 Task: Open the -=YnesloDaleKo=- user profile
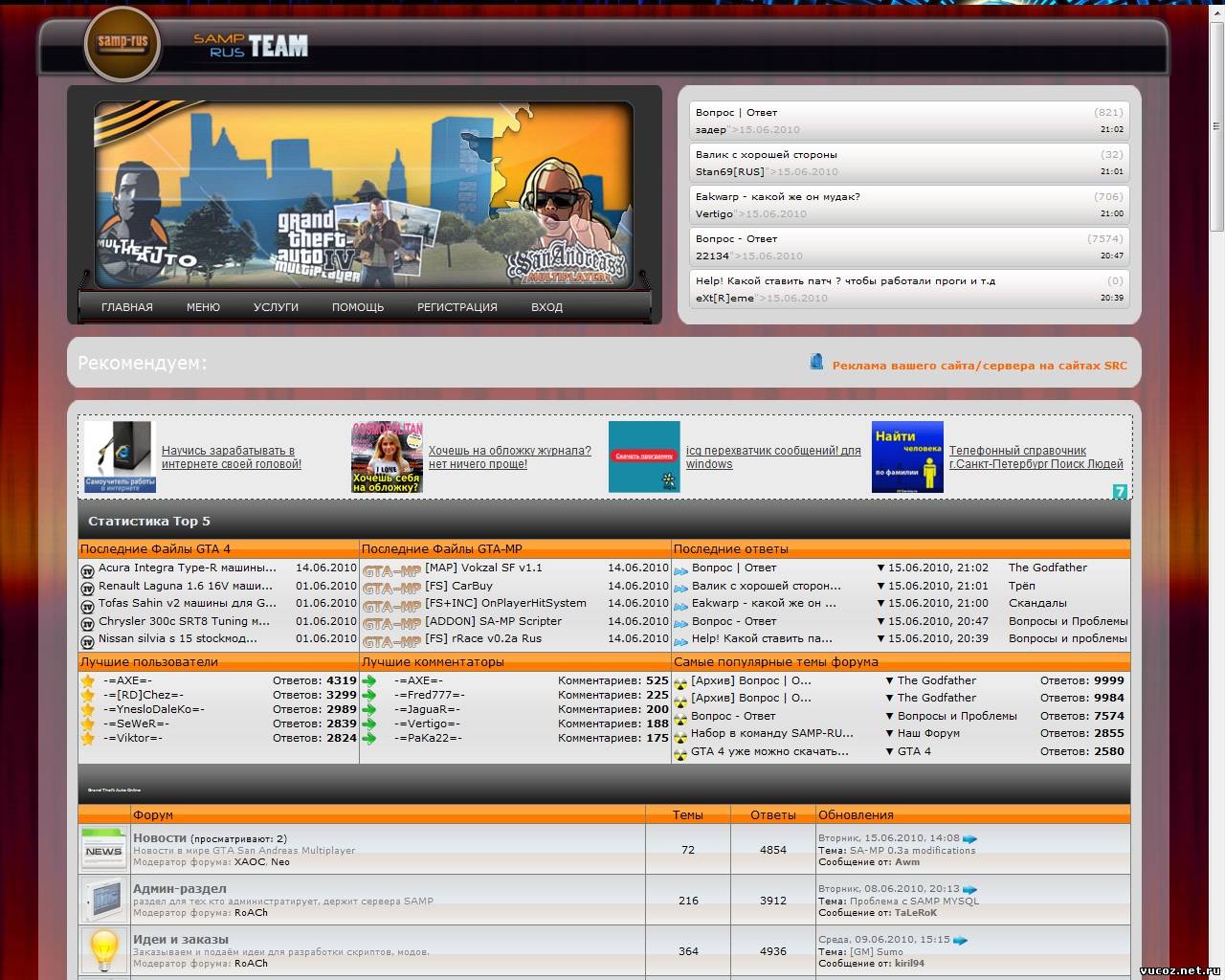(154, 709)
